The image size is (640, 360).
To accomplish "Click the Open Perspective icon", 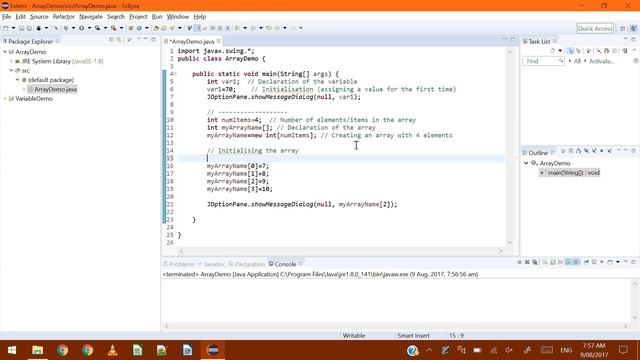I will (x=622, y=28).
